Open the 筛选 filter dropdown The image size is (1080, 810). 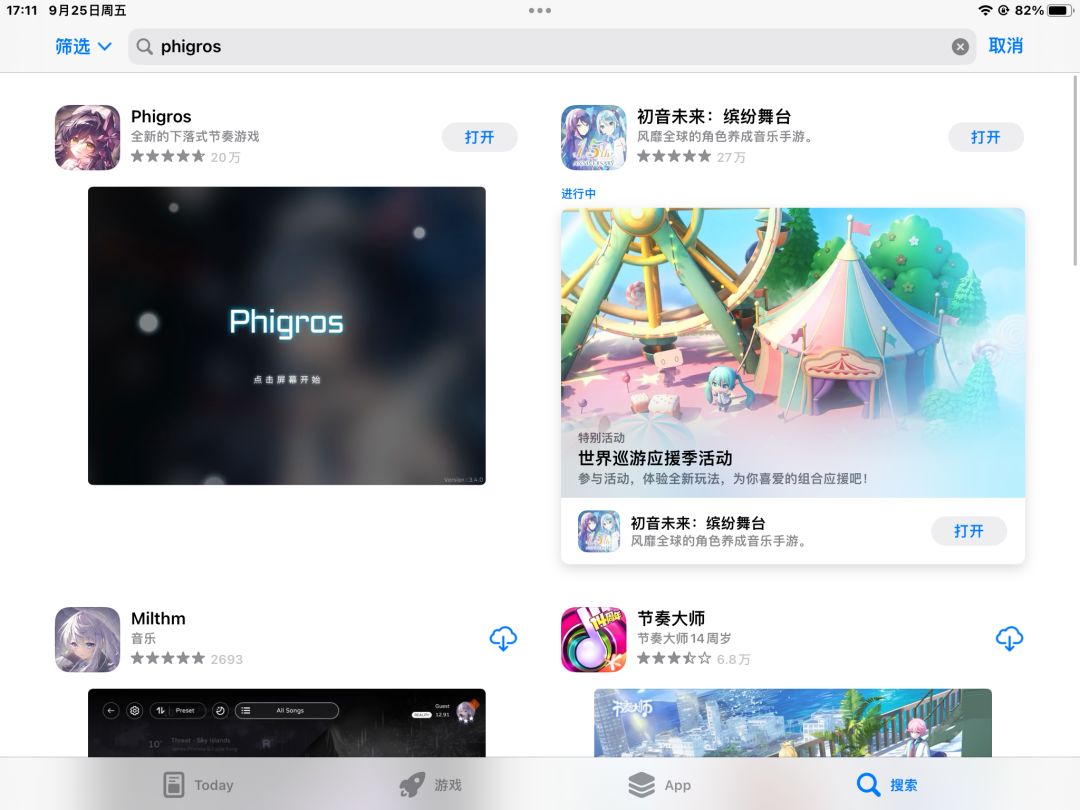pos(83,46)
